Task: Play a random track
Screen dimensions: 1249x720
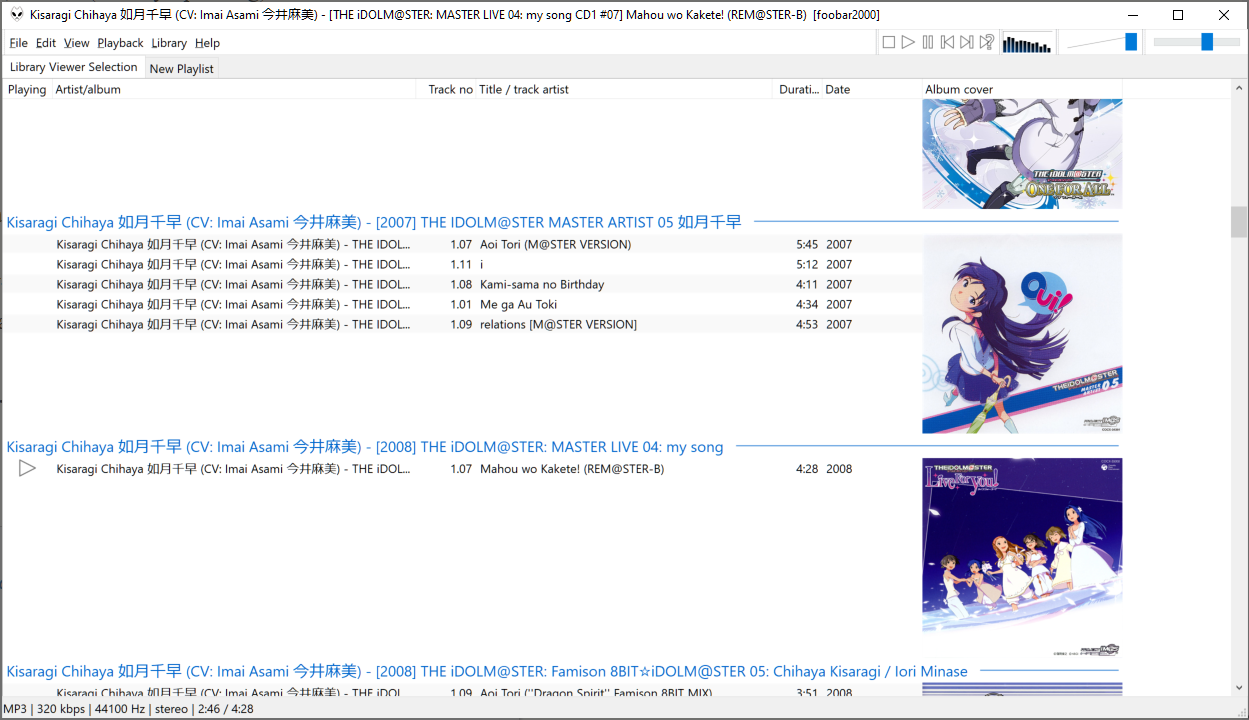Action: (x=986, y=42)
